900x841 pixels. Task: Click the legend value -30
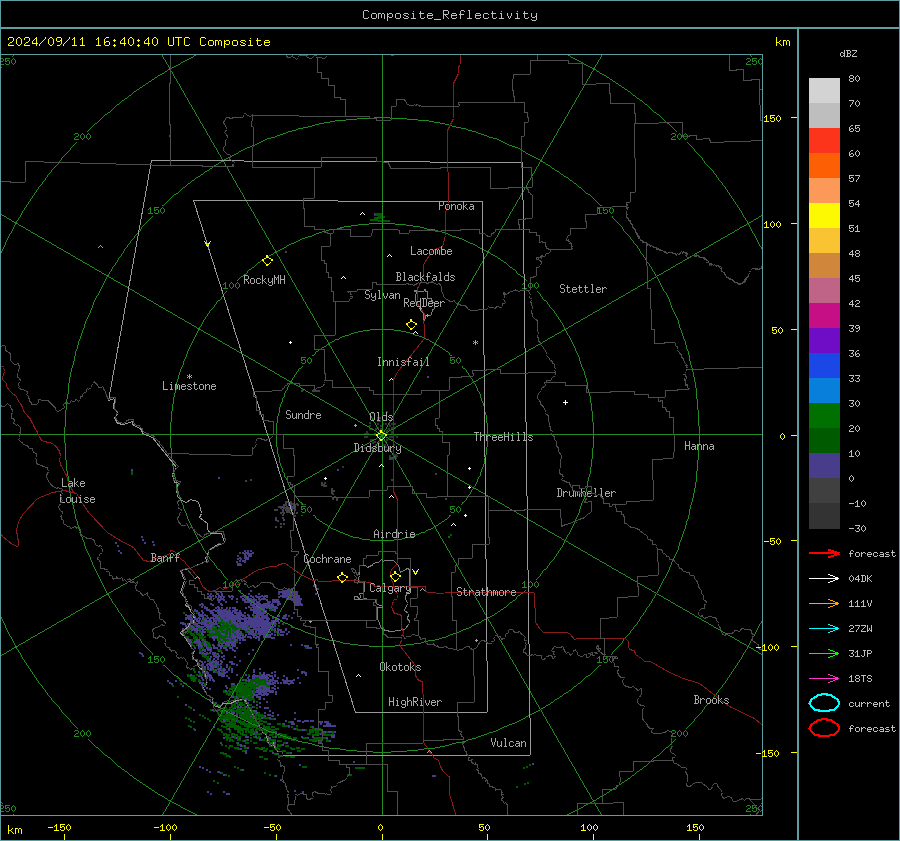[x=857, y=528]
